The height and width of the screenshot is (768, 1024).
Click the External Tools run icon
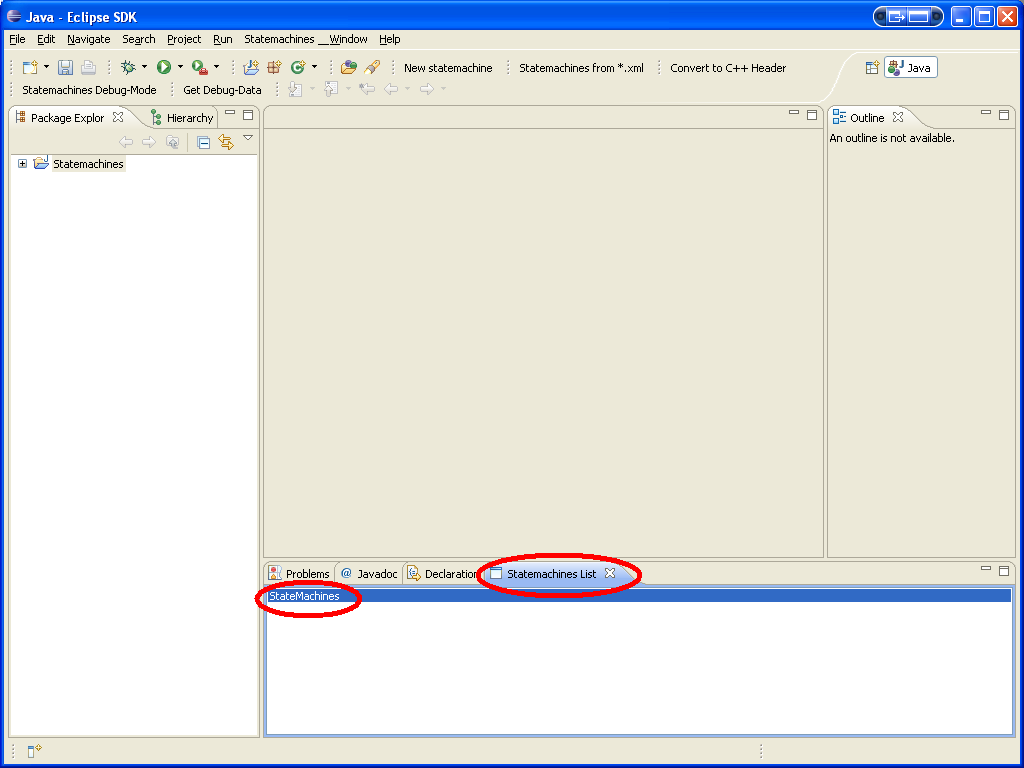[200, 67]
